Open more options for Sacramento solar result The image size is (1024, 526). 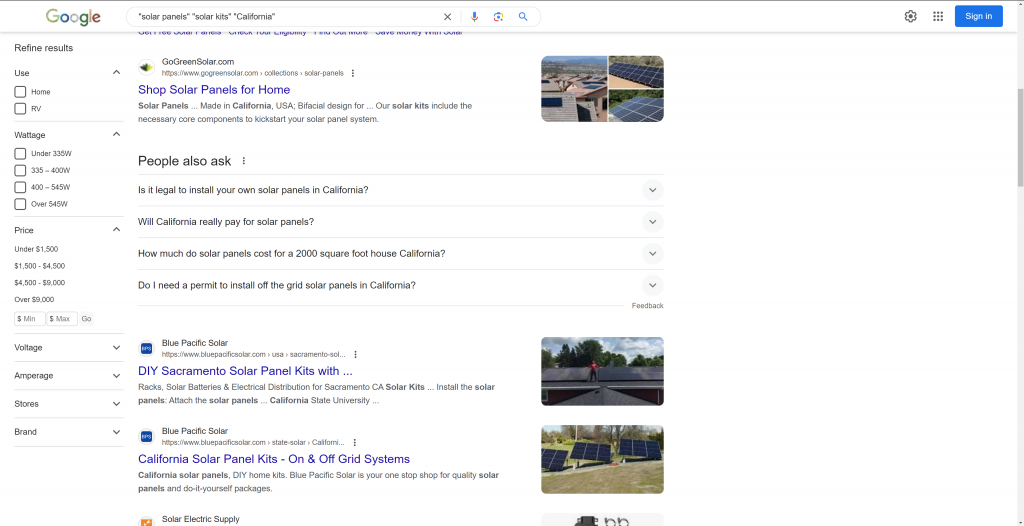(355, 355)
